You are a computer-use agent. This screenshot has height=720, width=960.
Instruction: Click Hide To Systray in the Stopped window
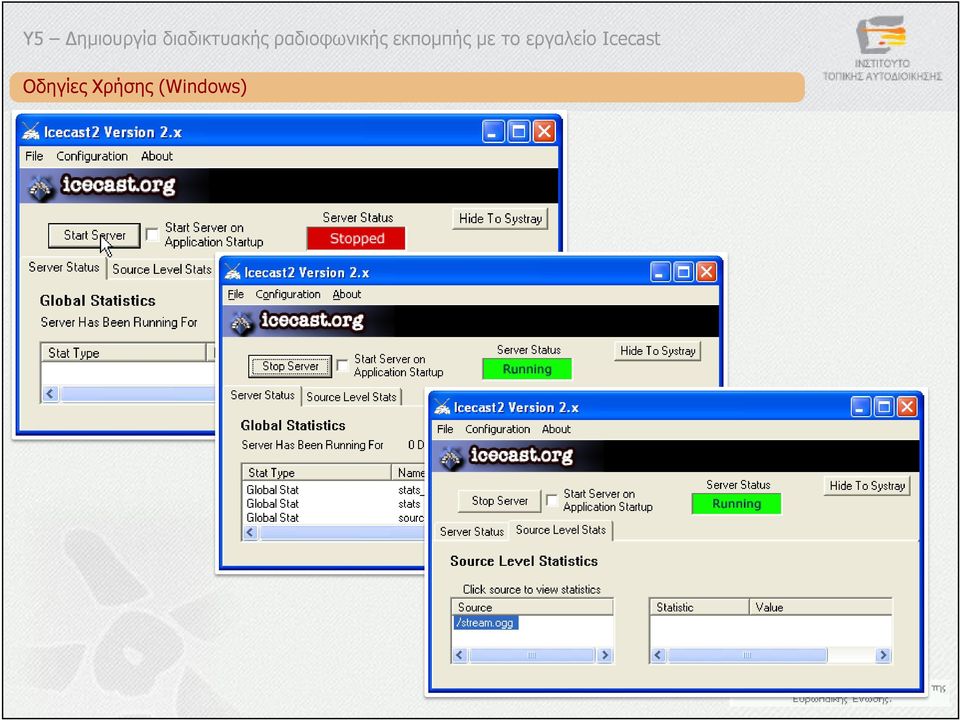pos(500,219)
